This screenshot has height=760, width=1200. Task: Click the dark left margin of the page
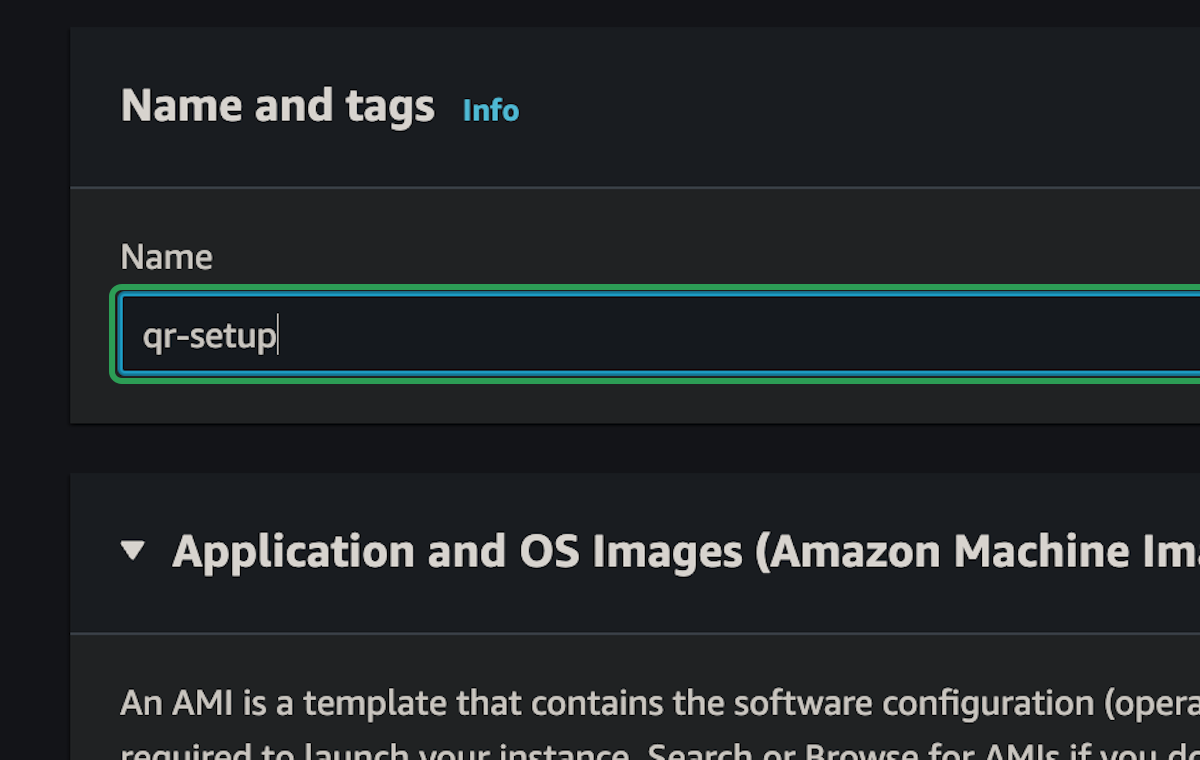[35, 400]
